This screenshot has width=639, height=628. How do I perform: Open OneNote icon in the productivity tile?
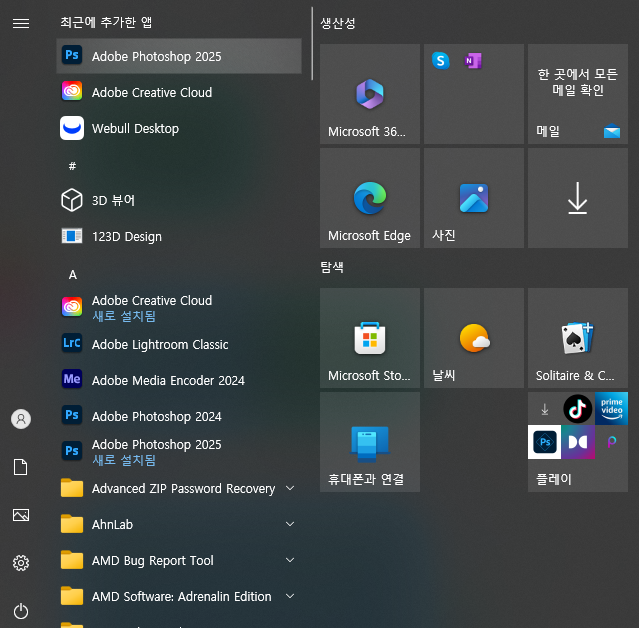[473, 61]
